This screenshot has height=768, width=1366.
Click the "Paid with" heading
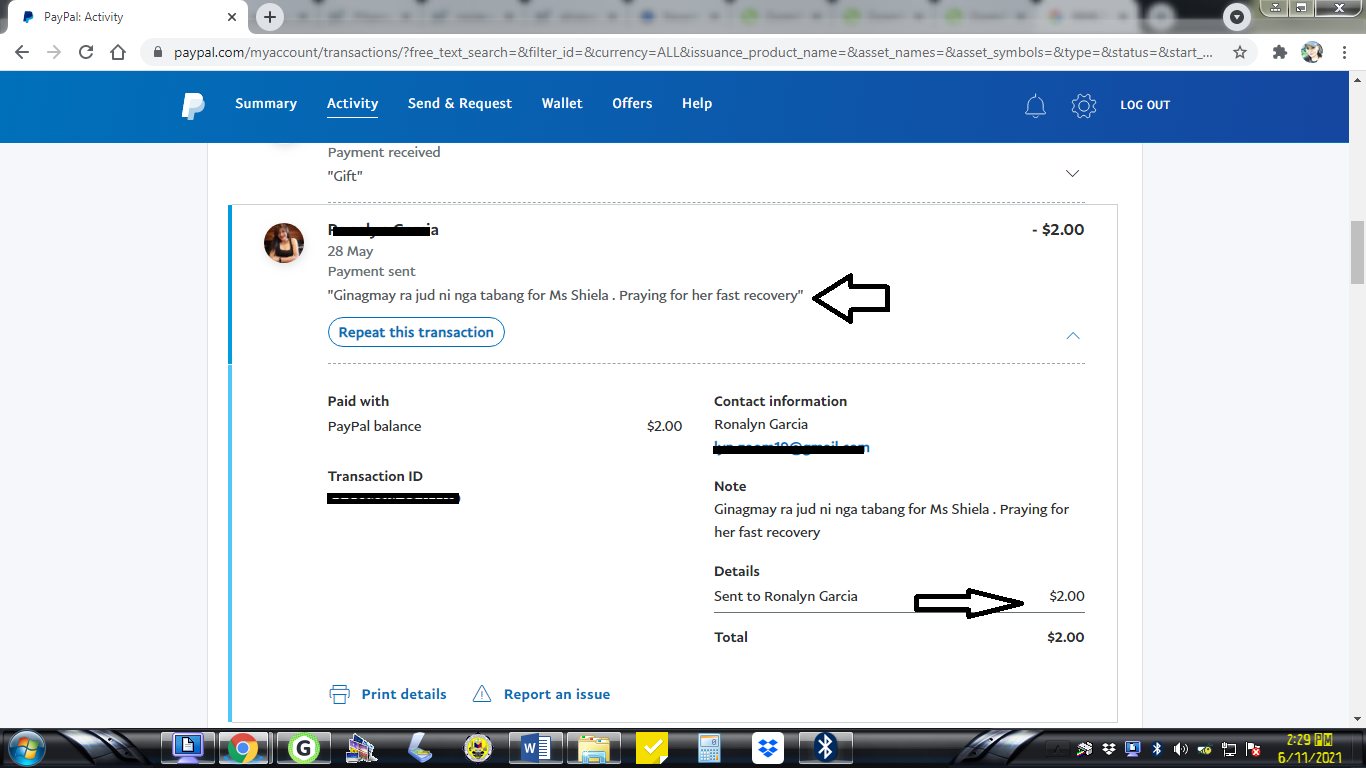(358, 401)
